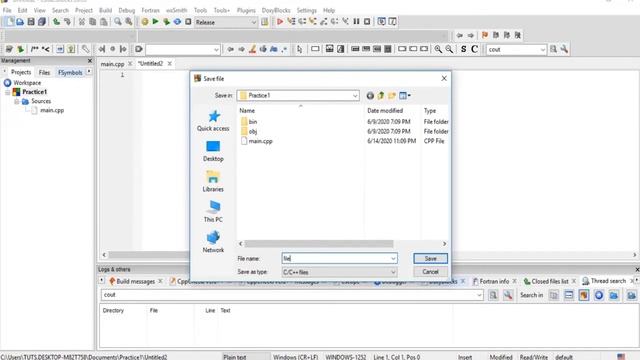640x360 pixels.
Task: Click the bold S toolbar icon
Action: (x=463, y=49)
